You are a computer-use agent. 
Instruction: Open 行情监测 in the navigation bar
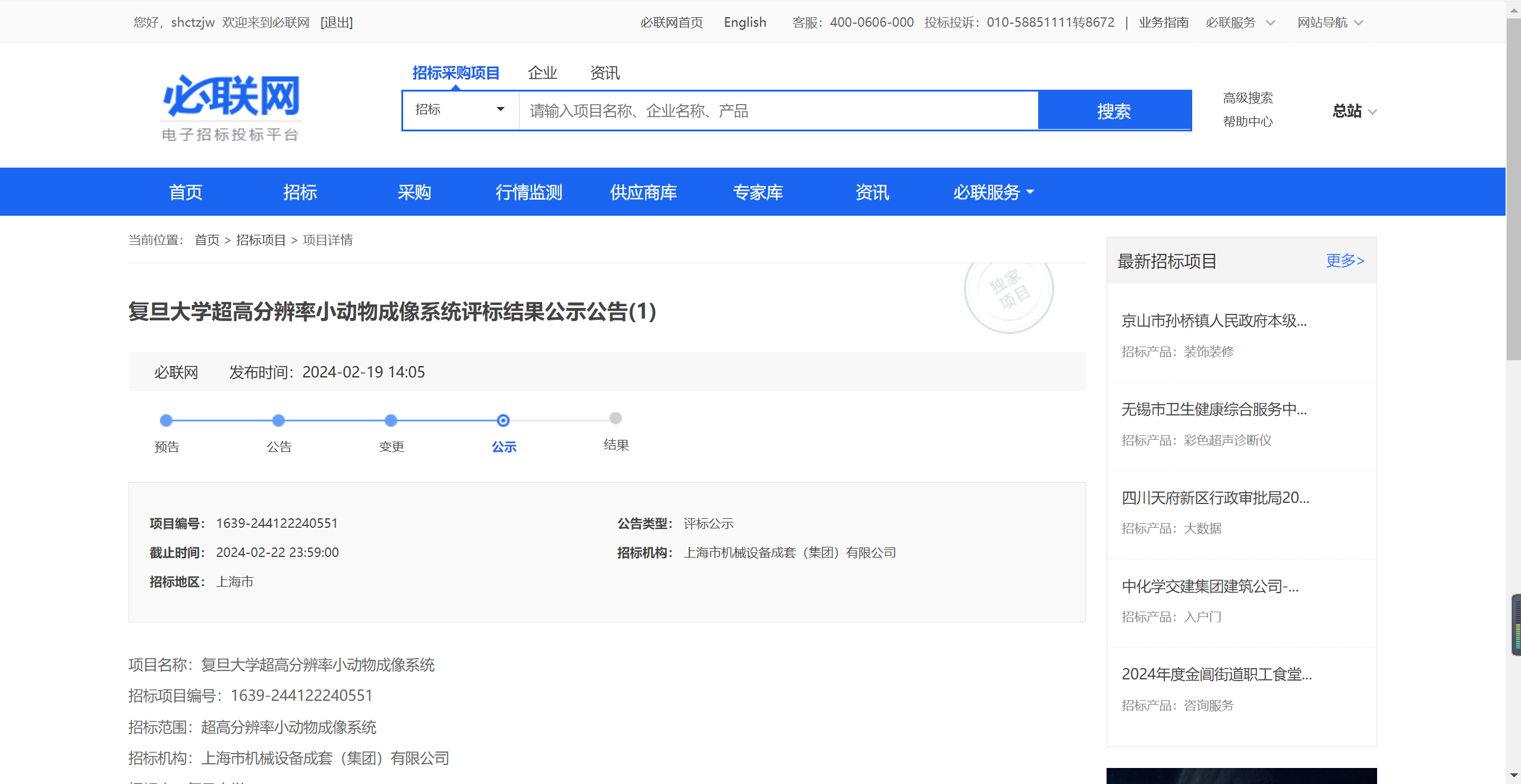(529, 192)
